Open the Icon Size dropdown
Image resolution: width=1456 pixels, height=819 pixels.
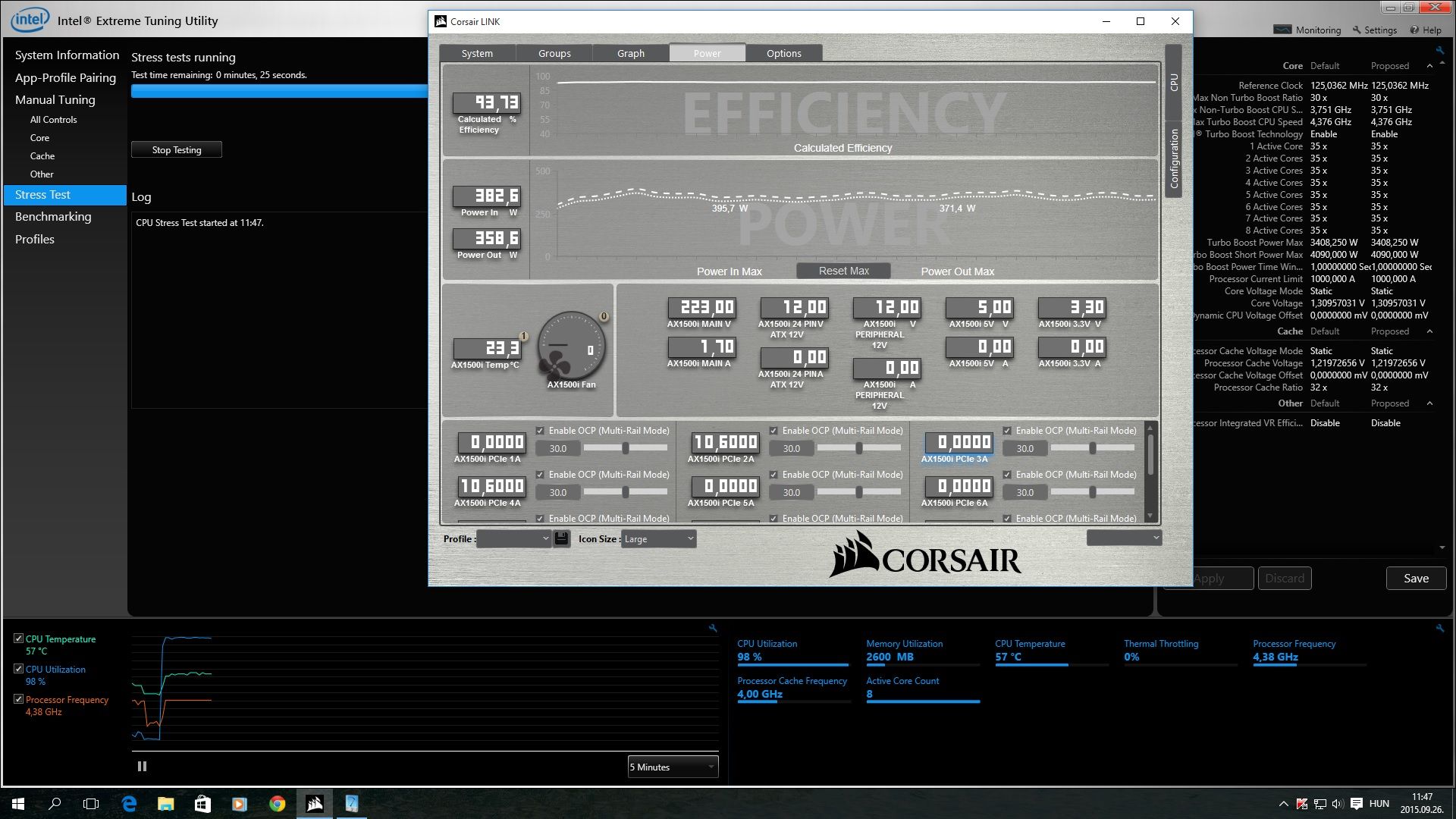[658, 538]
